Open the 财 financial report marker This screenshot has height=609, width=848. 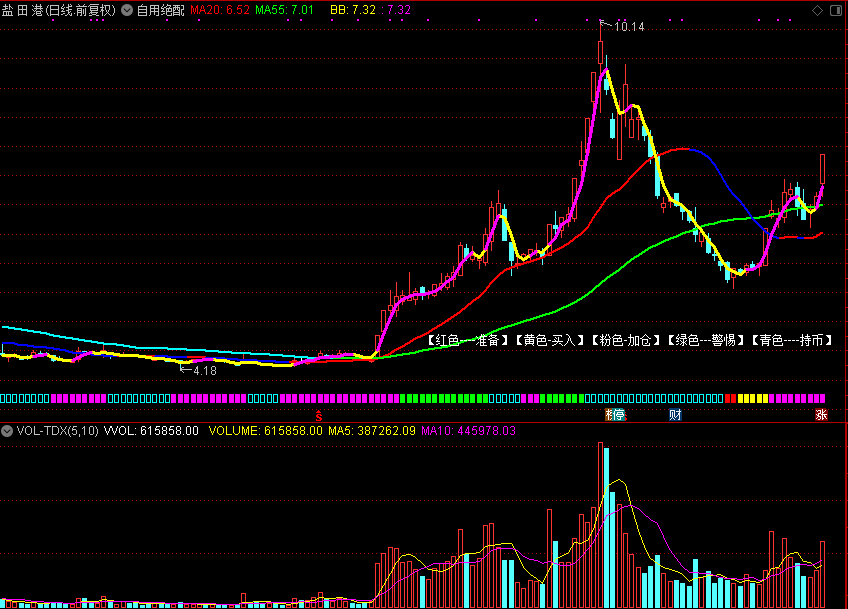[675, 415]
